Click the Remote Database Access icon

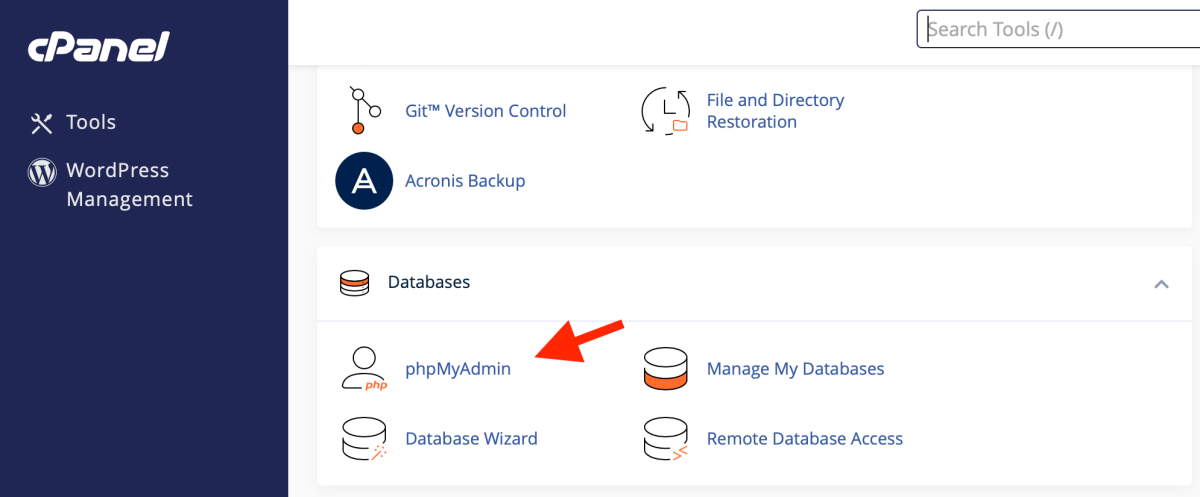click(x=665, y=439)
